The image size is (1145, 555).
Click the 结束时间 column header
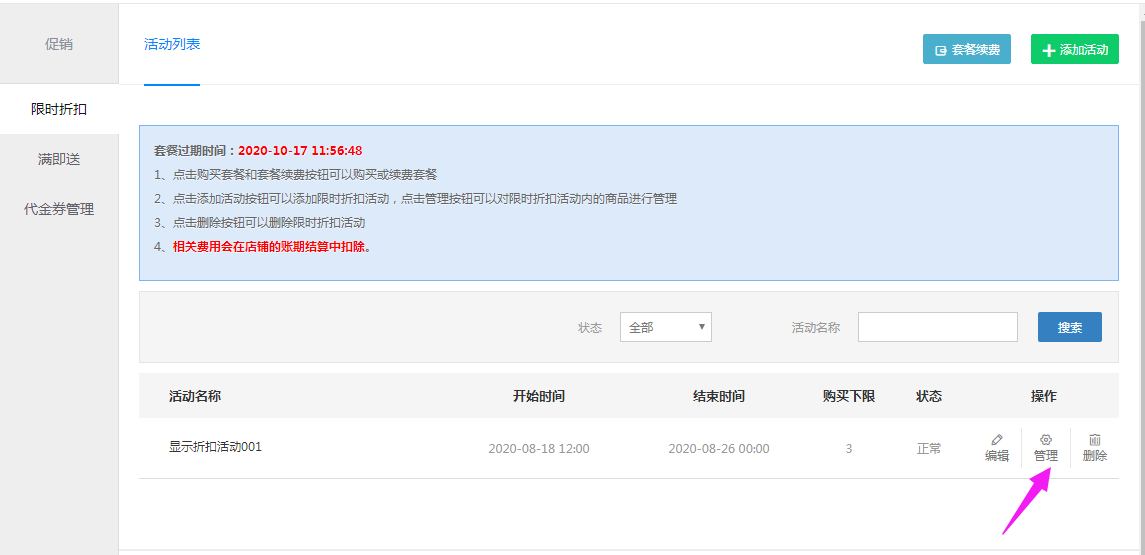(x=719, y=397)
